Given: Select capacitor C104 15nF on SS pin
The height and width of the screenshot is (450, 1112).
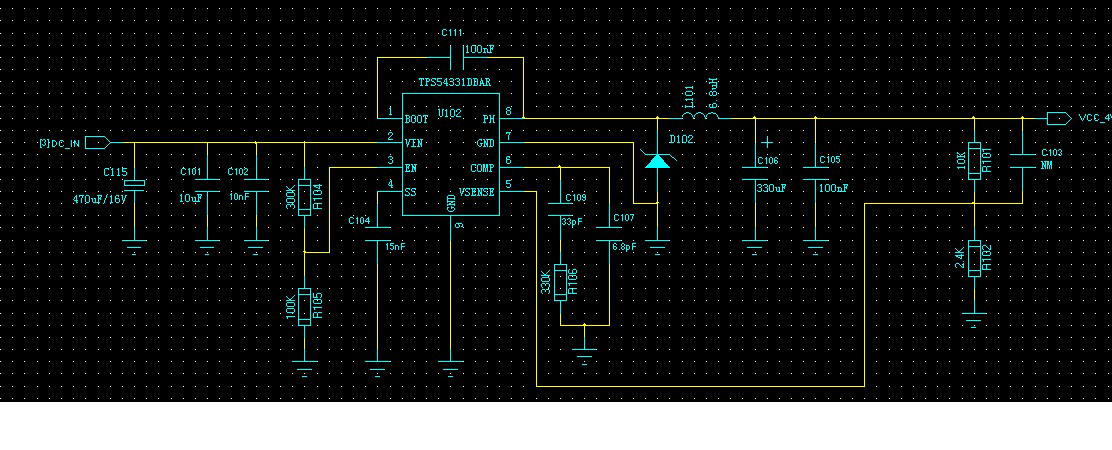Looking at the screenshot, I should pos(377,233).
